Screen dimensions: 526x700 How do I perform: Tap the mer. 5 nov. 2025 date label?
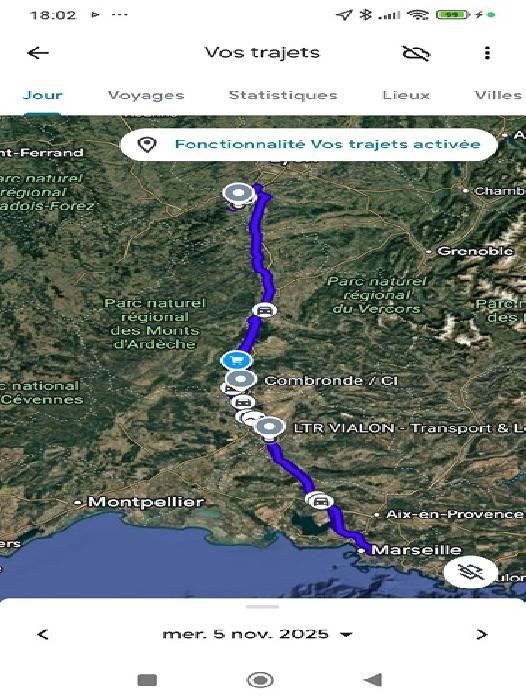[245, 634]
